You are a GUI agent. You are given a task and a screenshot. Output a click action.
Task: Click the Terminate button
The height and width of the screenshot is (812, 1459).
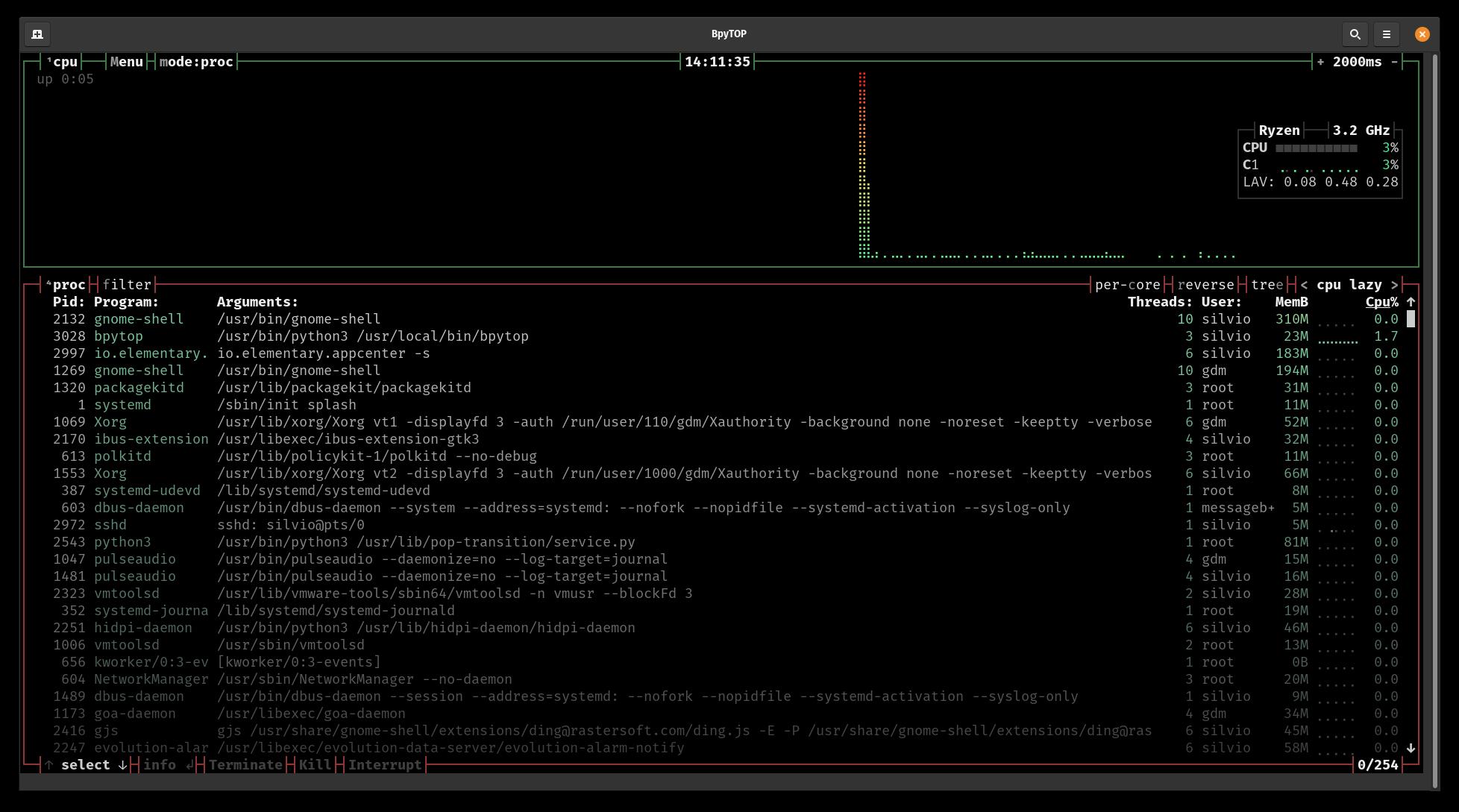pyautogui.click(x=245, y=765)
